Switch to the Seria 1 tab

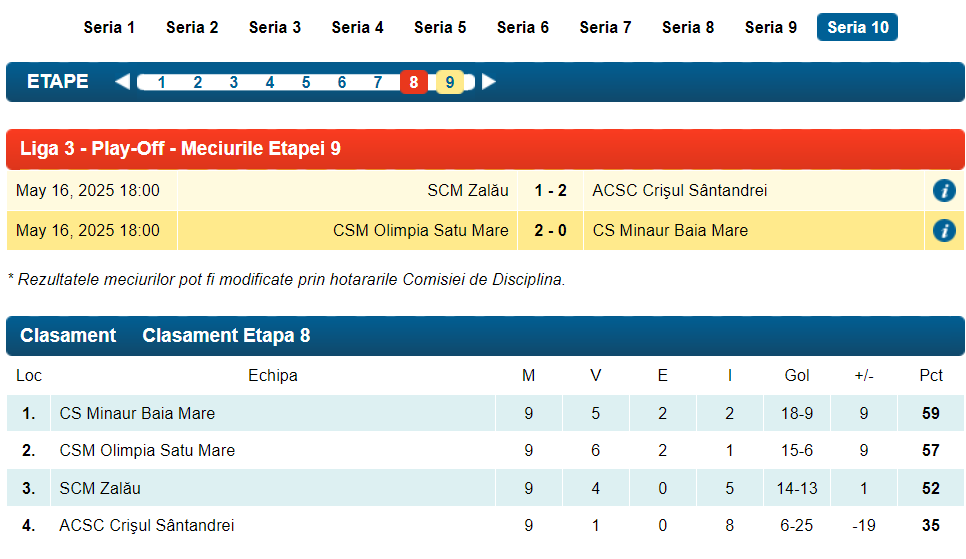[x=109, y=27]
